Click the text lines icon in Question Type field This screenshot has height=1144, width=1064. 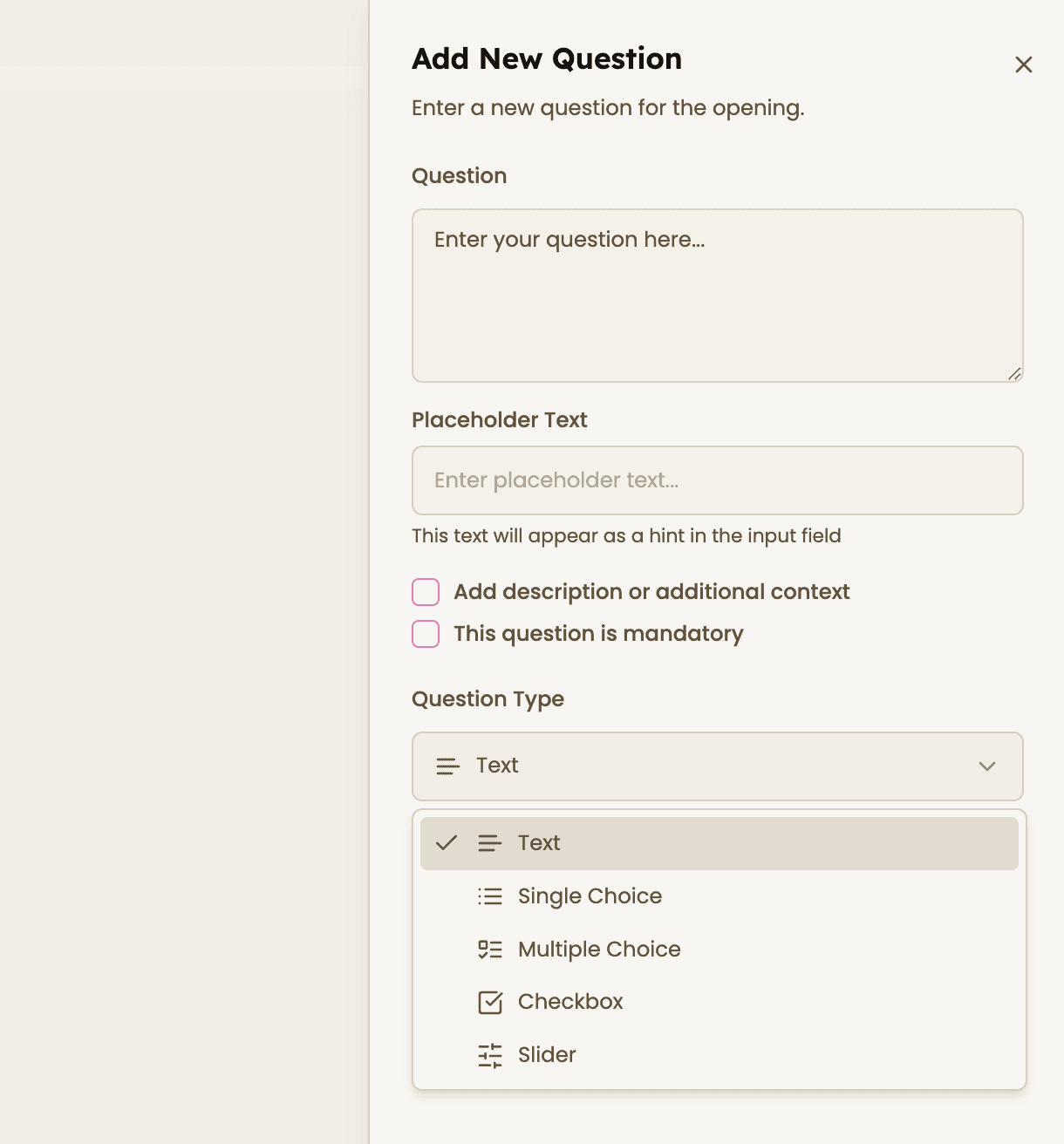(447, 766)
